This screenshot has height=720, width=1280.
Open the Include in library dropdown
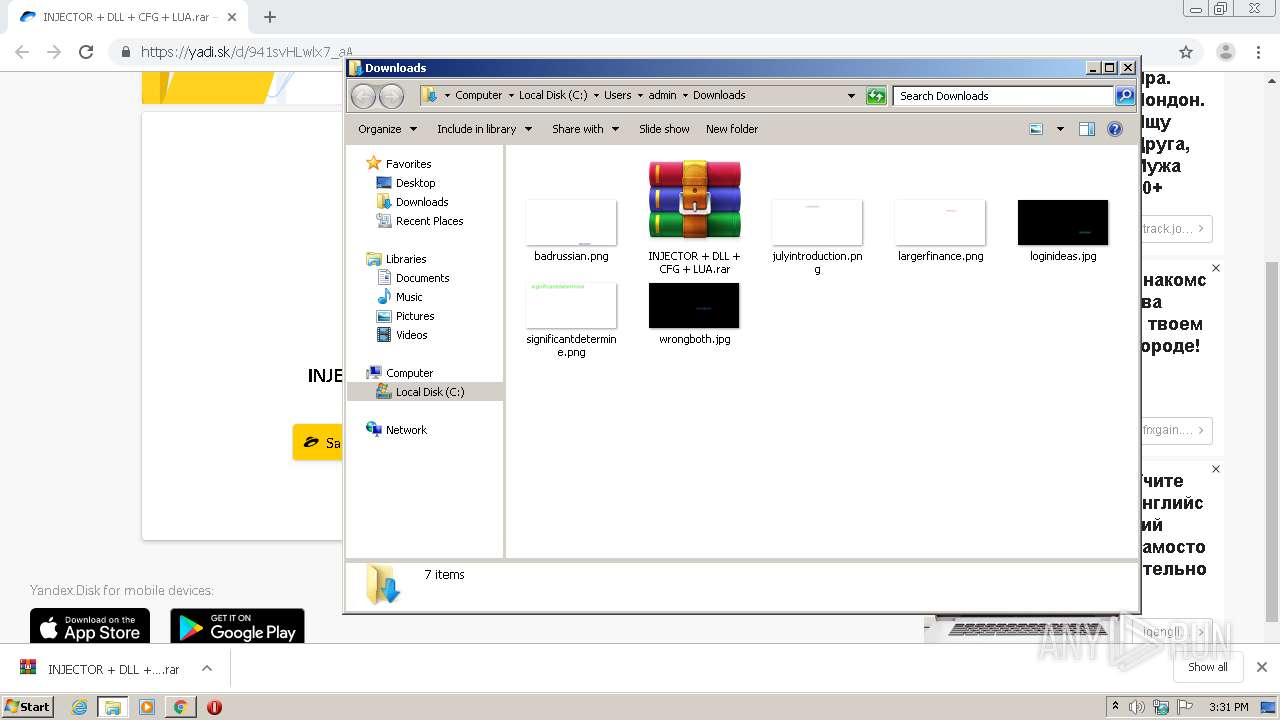pos(484,129)
